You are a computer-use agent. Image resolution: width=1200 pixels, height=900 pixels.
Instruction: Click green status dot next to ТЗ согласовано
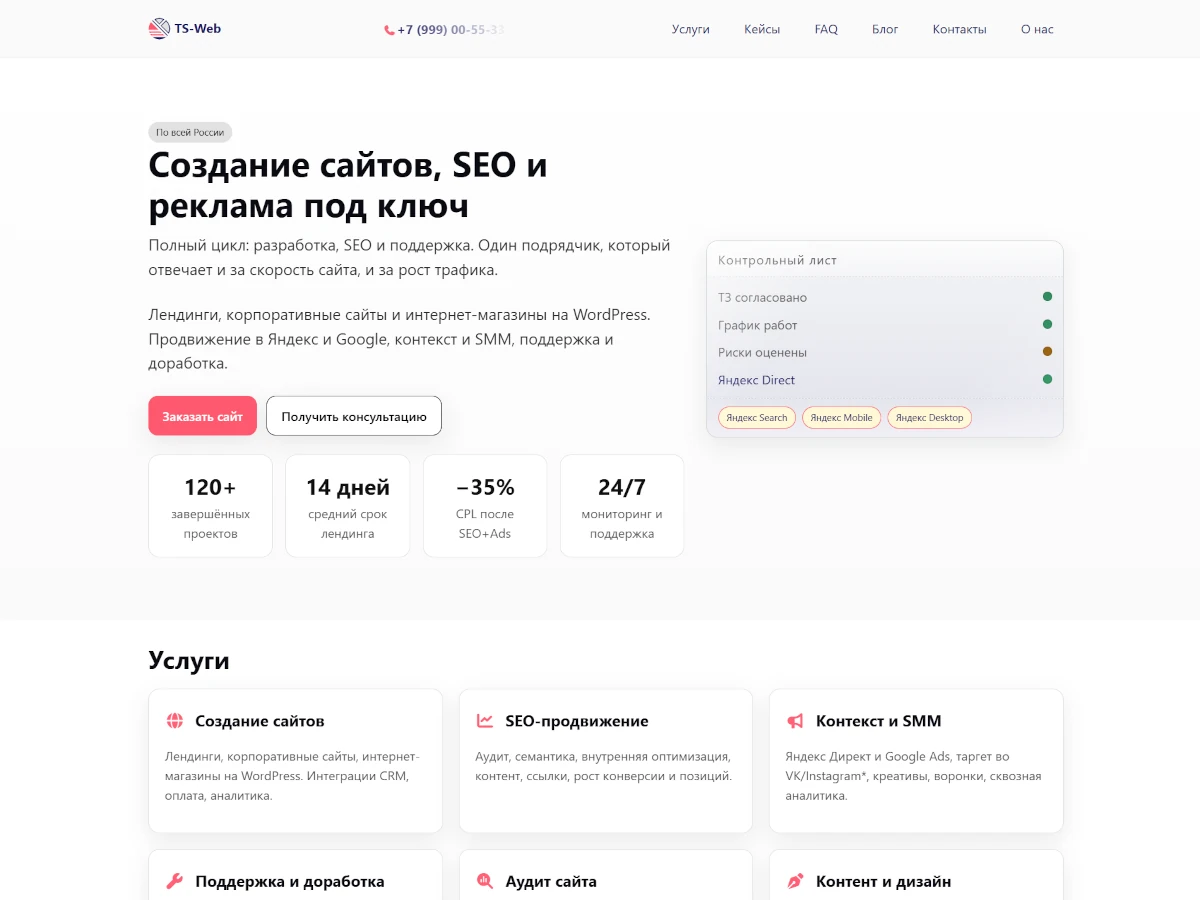(1047, 297)
